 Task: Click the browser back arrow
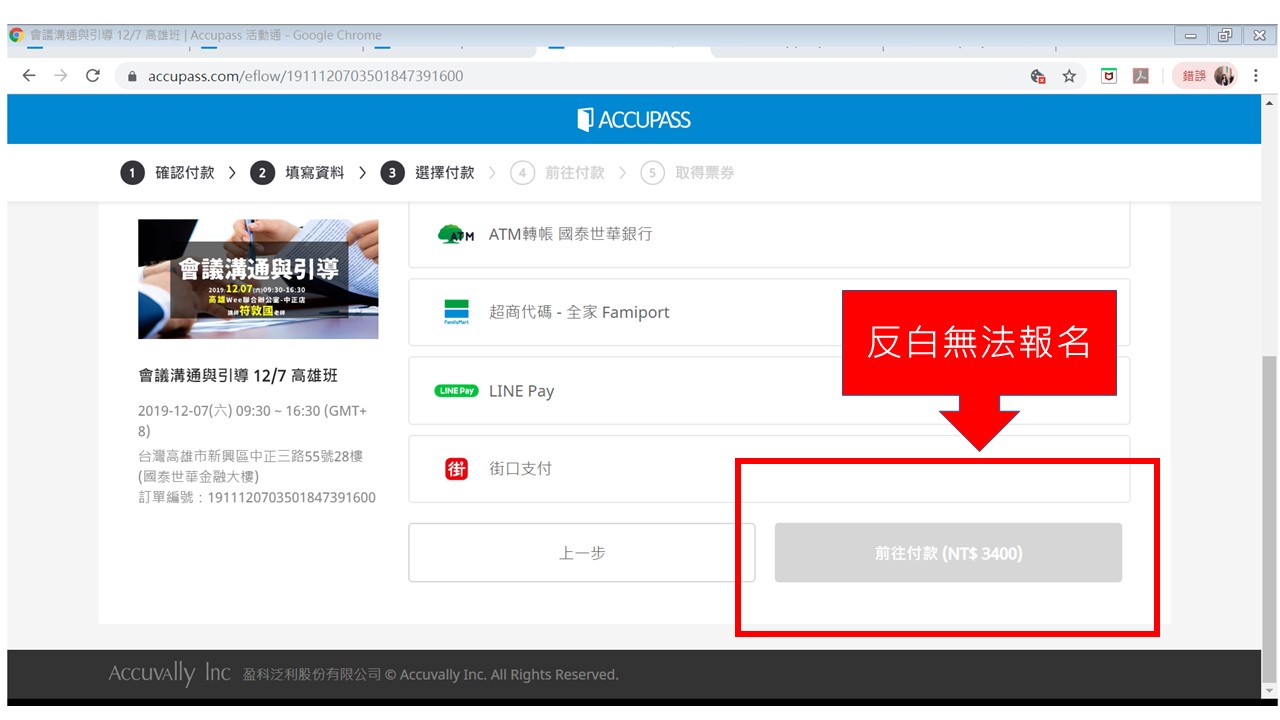(28, 76)
